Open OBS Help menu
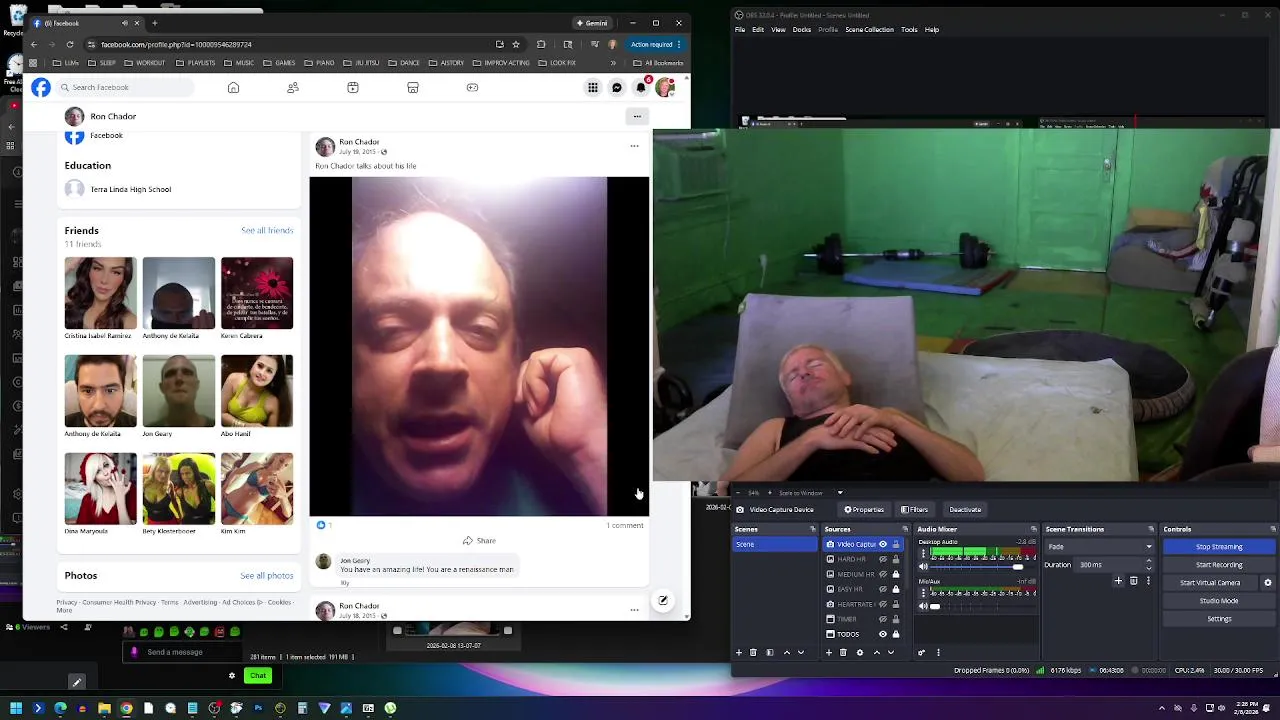The height and width of the screenshot is (720, 1280). [931, 29]
